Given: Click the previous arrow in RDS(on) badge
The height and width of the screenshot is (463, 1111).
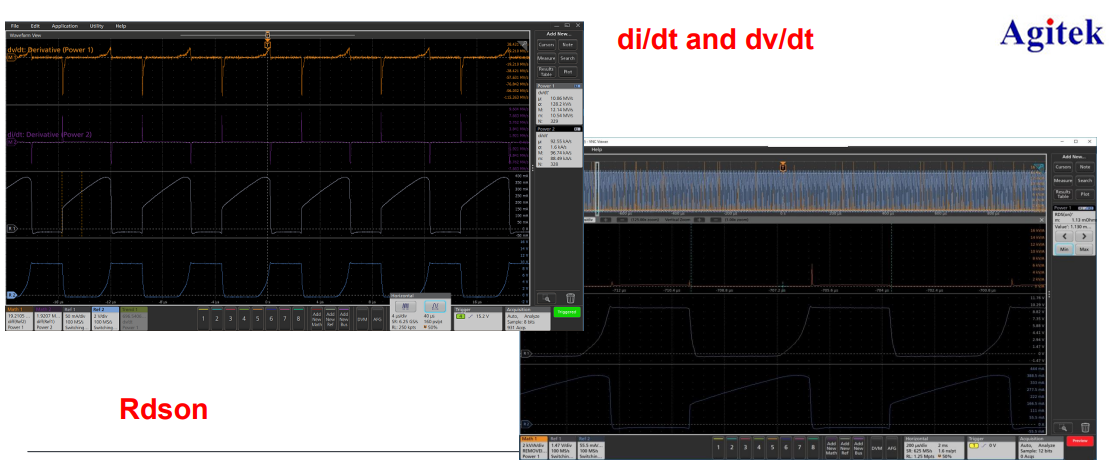Looking at the screenshot, I should pyautogui.click(x=1064, y=236).
